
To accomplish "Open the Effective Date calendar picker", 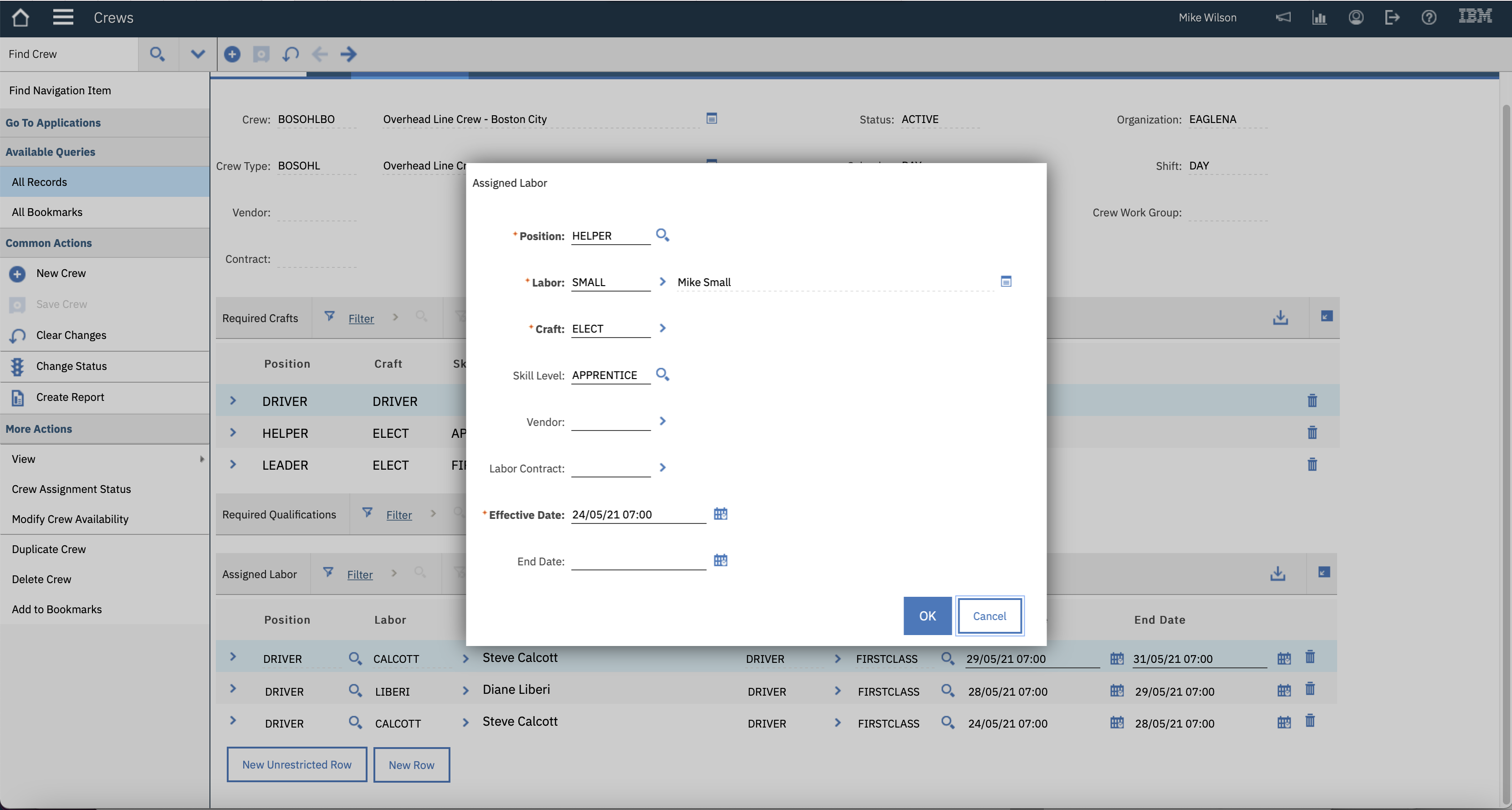I will (721, 514).
